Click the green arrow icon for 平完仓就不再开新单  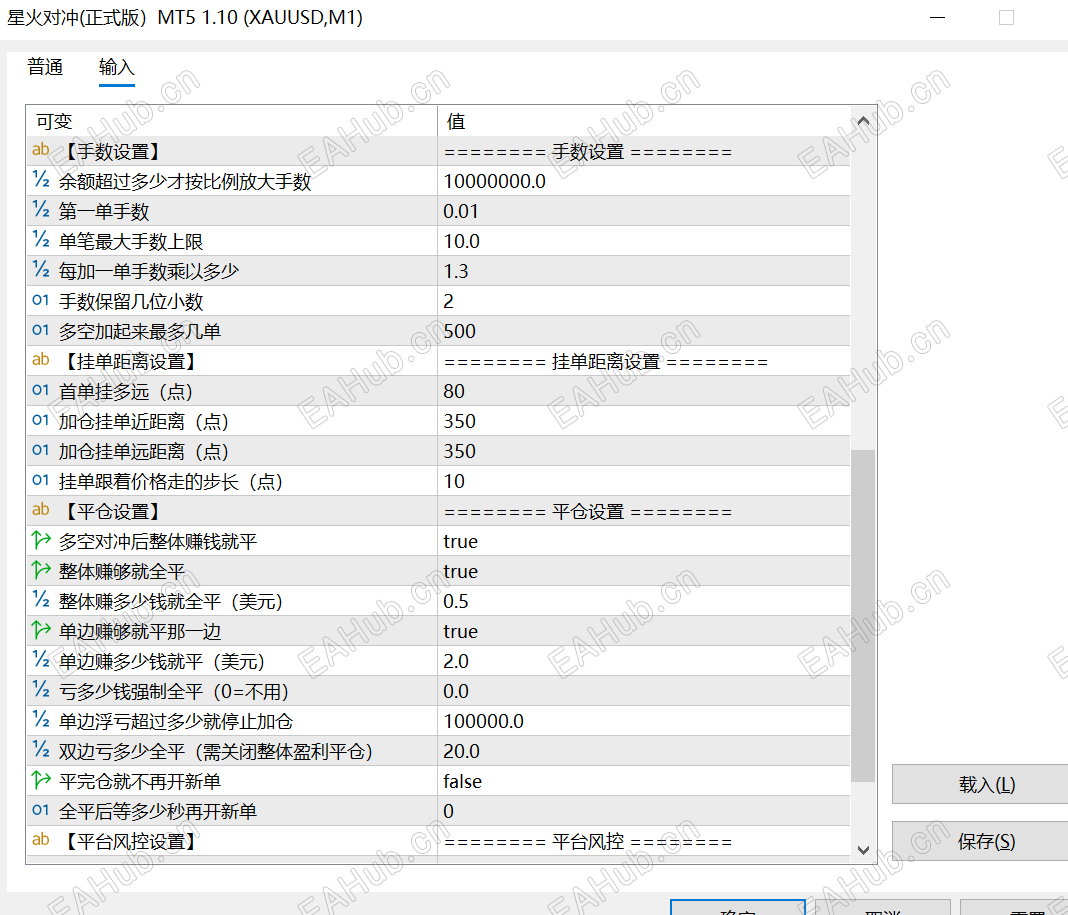coord(41,780)
